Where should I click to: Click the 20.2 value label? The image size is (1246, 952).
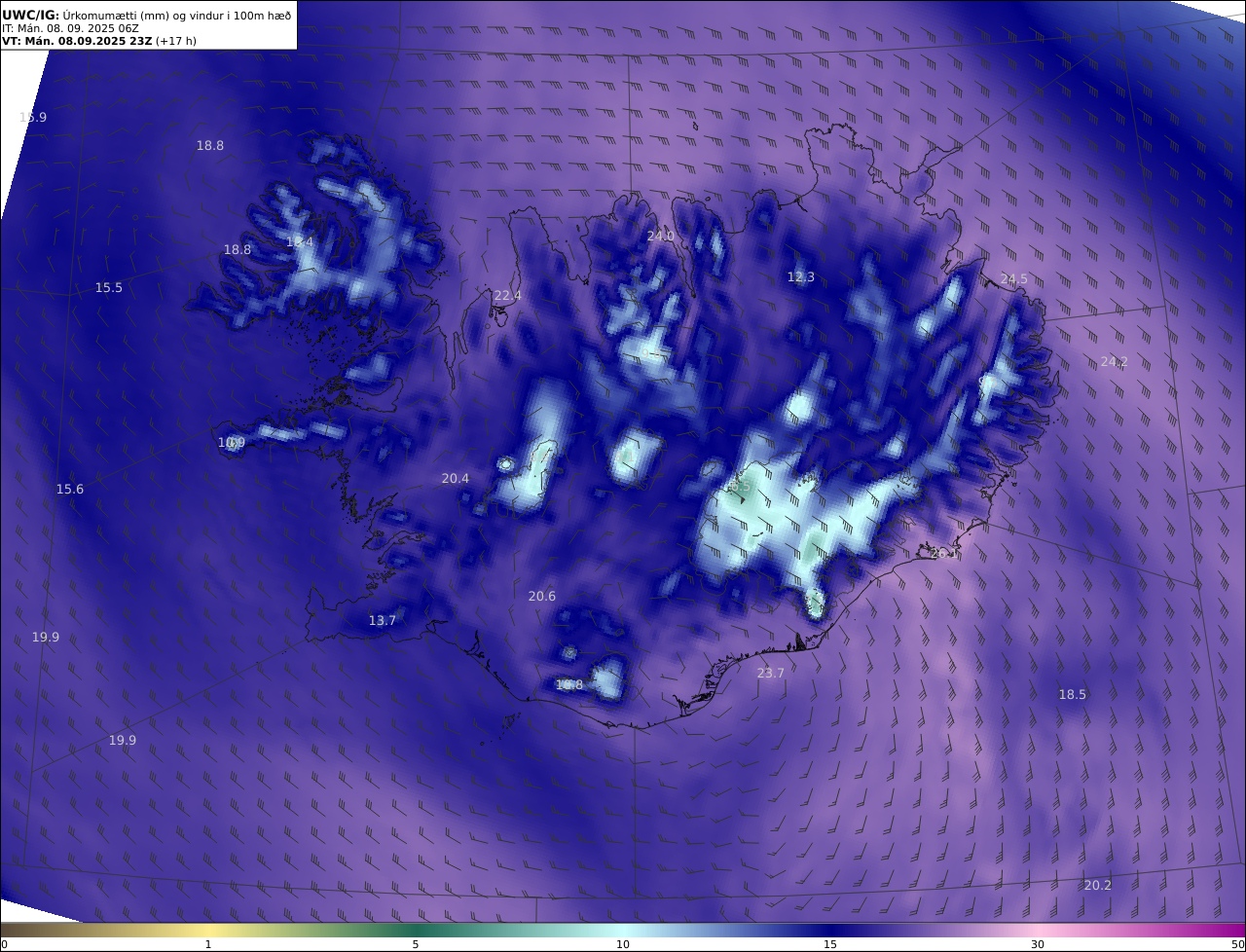click(x=1098, y=886)
